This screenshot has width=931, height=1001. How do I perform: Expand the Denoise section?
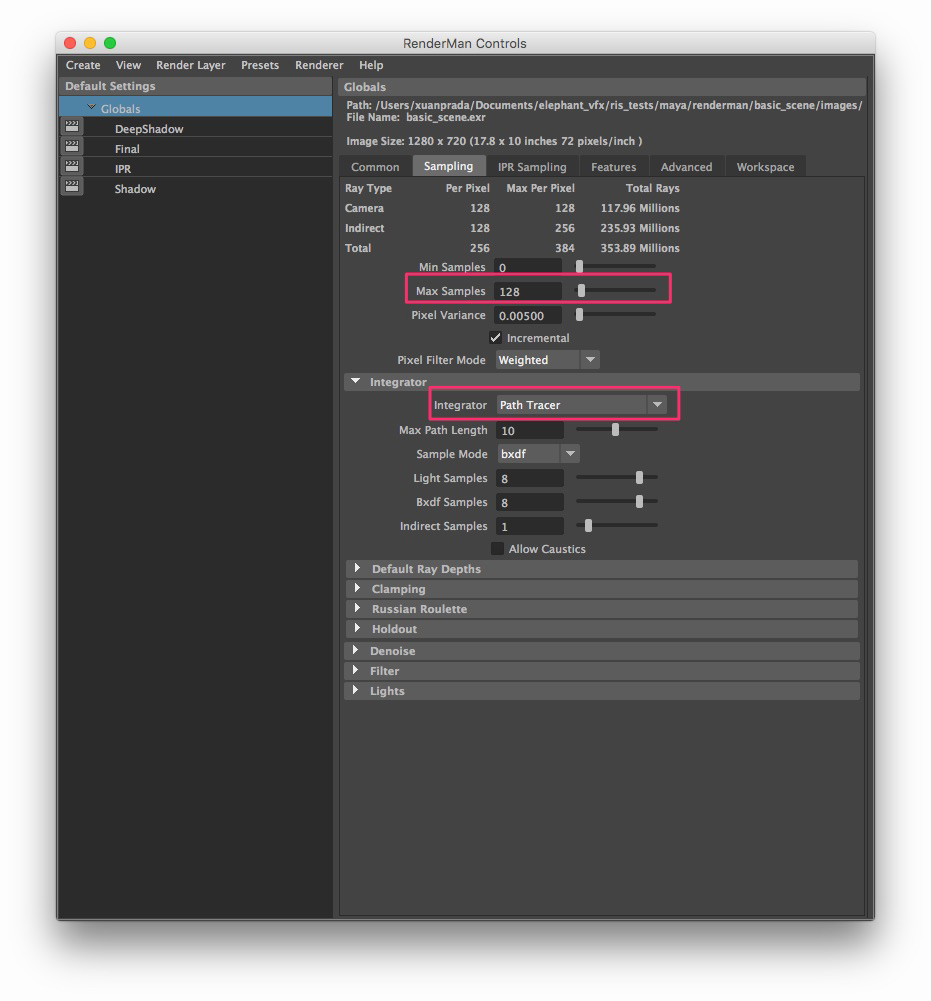point(356,650)
